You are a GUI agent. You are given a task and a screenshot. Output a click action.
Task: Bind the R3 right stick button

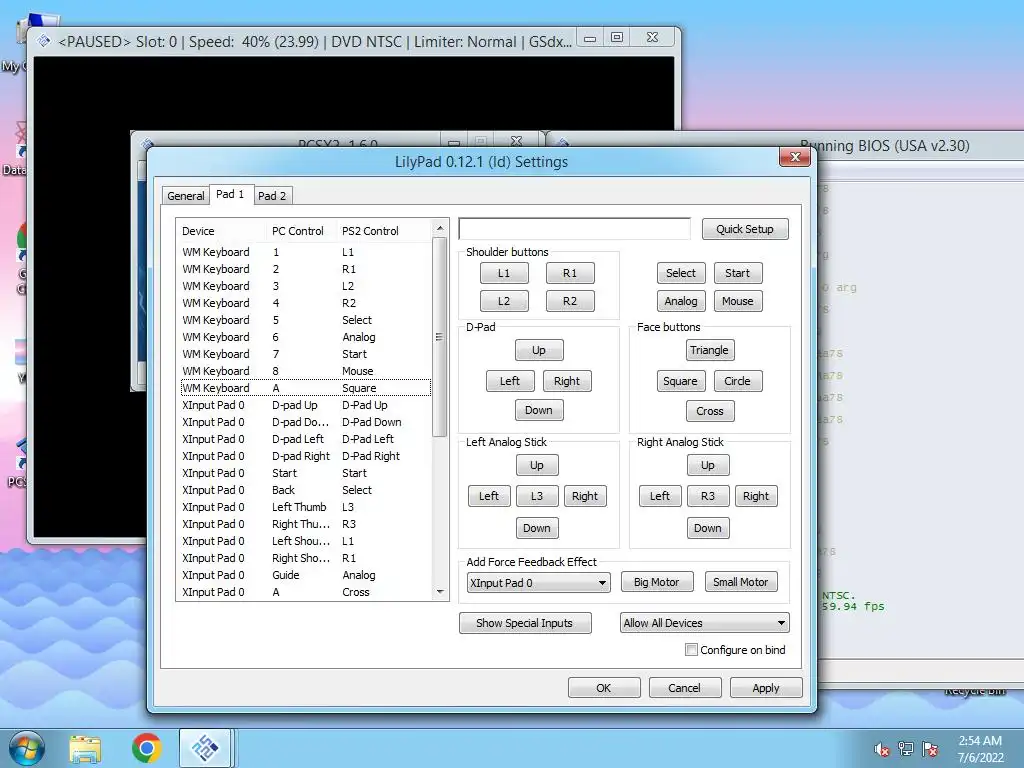(x=708, y=496)
